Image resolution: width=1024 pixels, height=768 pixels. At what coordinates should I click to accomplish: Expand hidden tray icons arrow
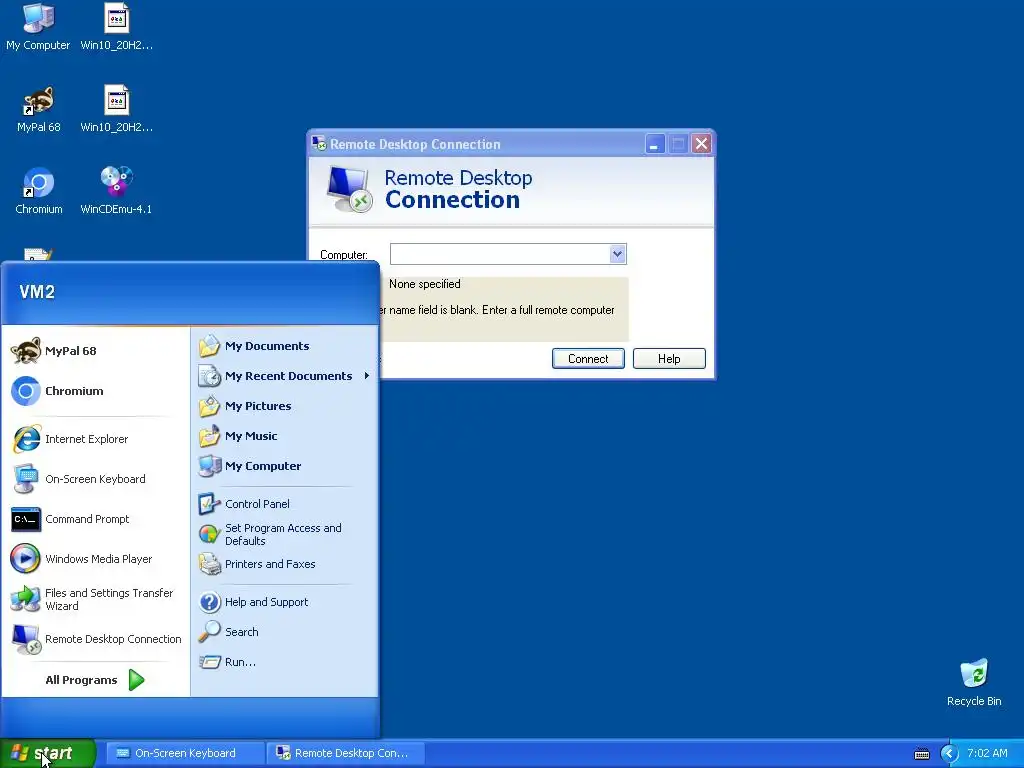click(x=948, y=754)
